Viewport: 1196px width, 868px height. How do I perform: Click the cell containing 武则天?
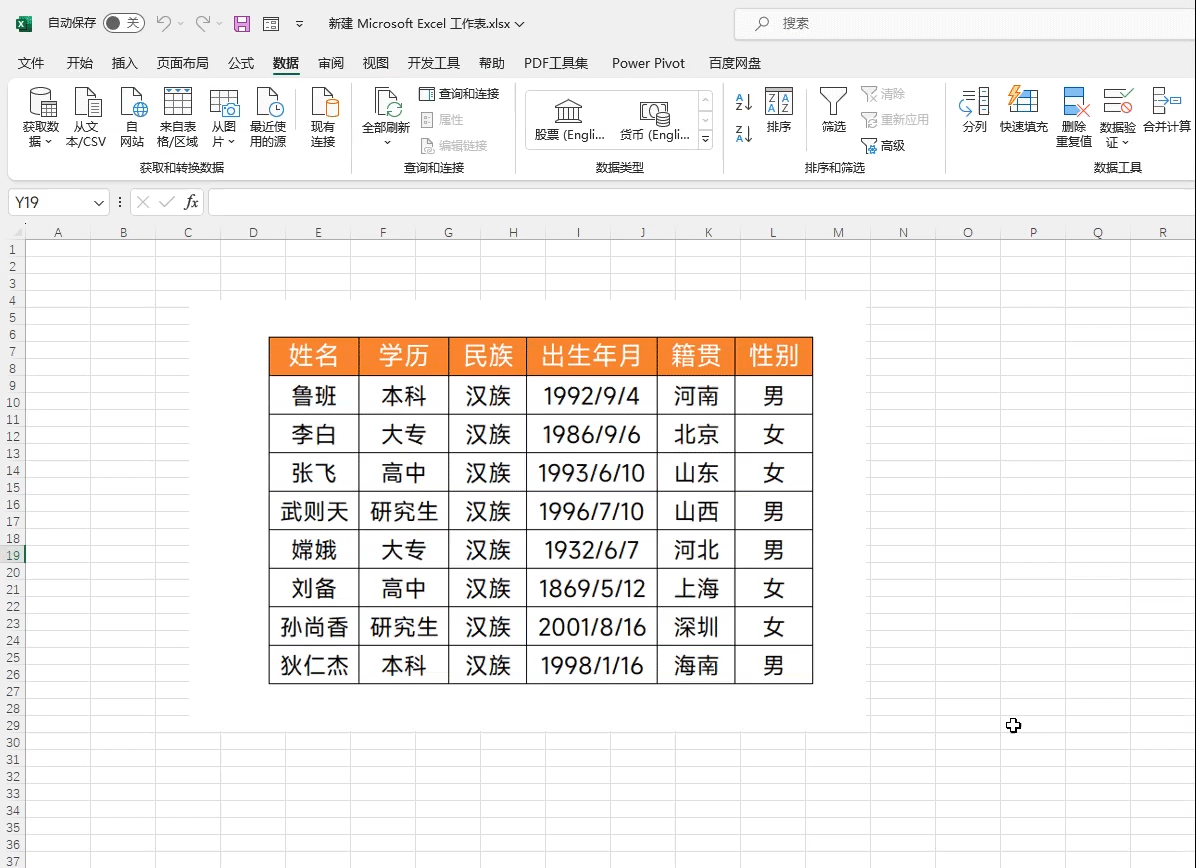coord(313,511)
